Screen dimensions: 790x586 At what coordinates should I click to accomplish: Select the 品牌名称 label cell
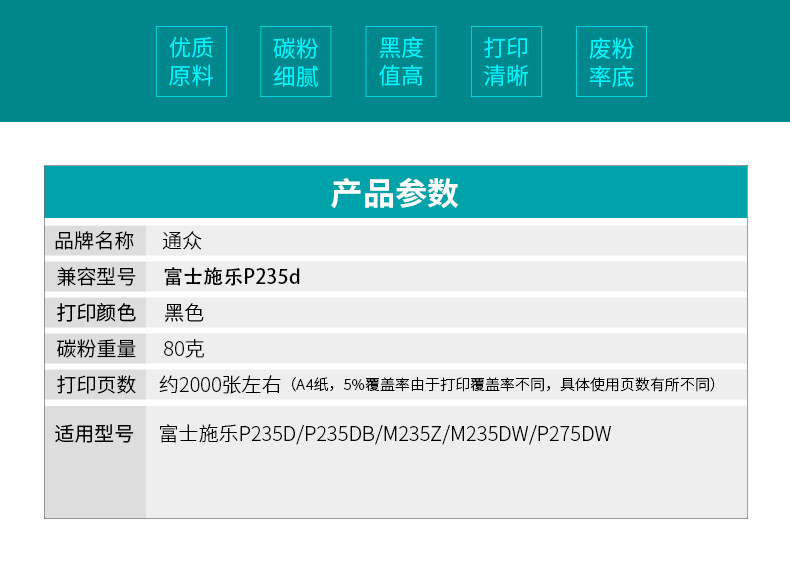click(x=95, y=240)
